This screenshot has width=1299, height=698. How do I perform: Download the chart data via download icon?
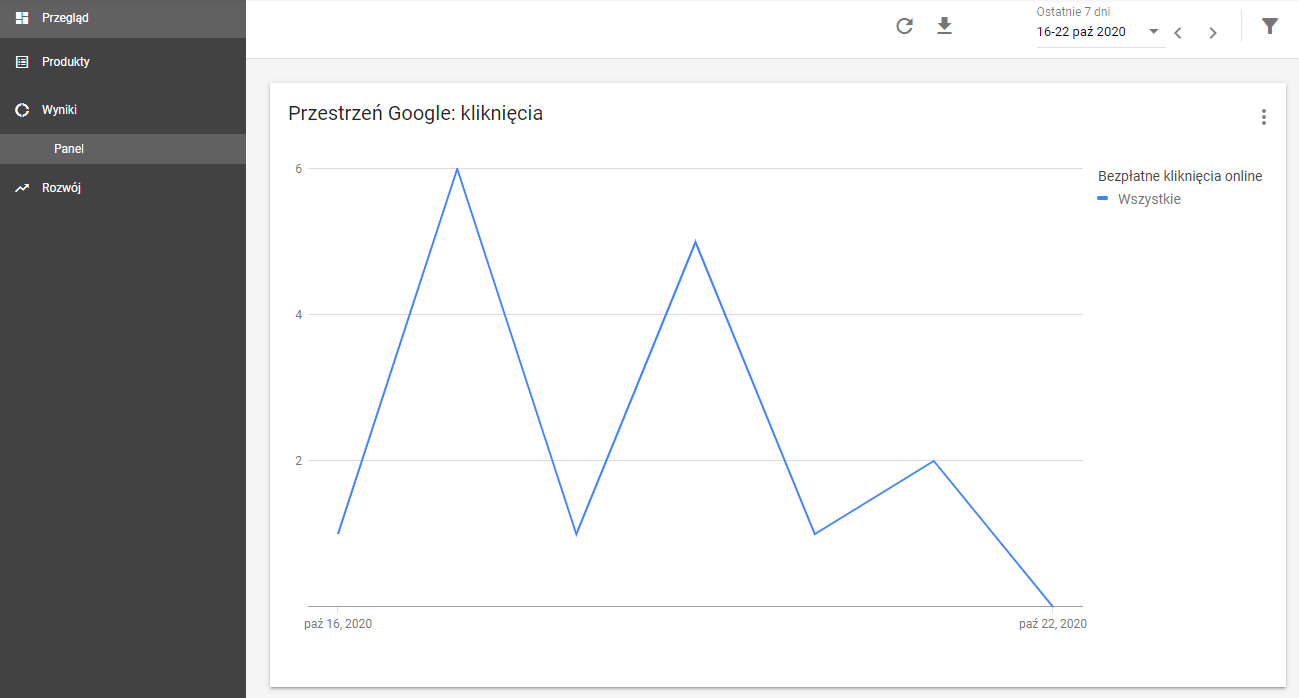click(x=944, y=27)
